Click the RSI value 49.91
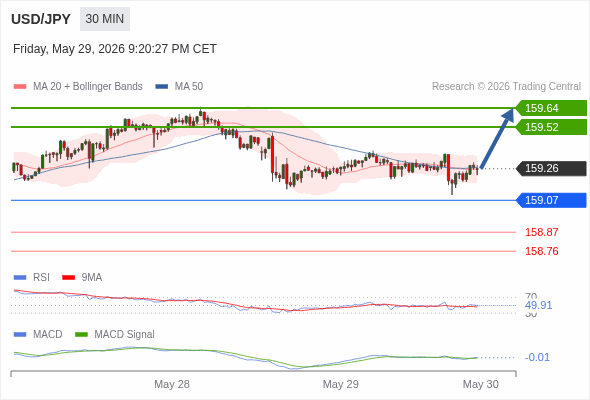The width and height of the screenshot is (590, 400). click(538, 305)
